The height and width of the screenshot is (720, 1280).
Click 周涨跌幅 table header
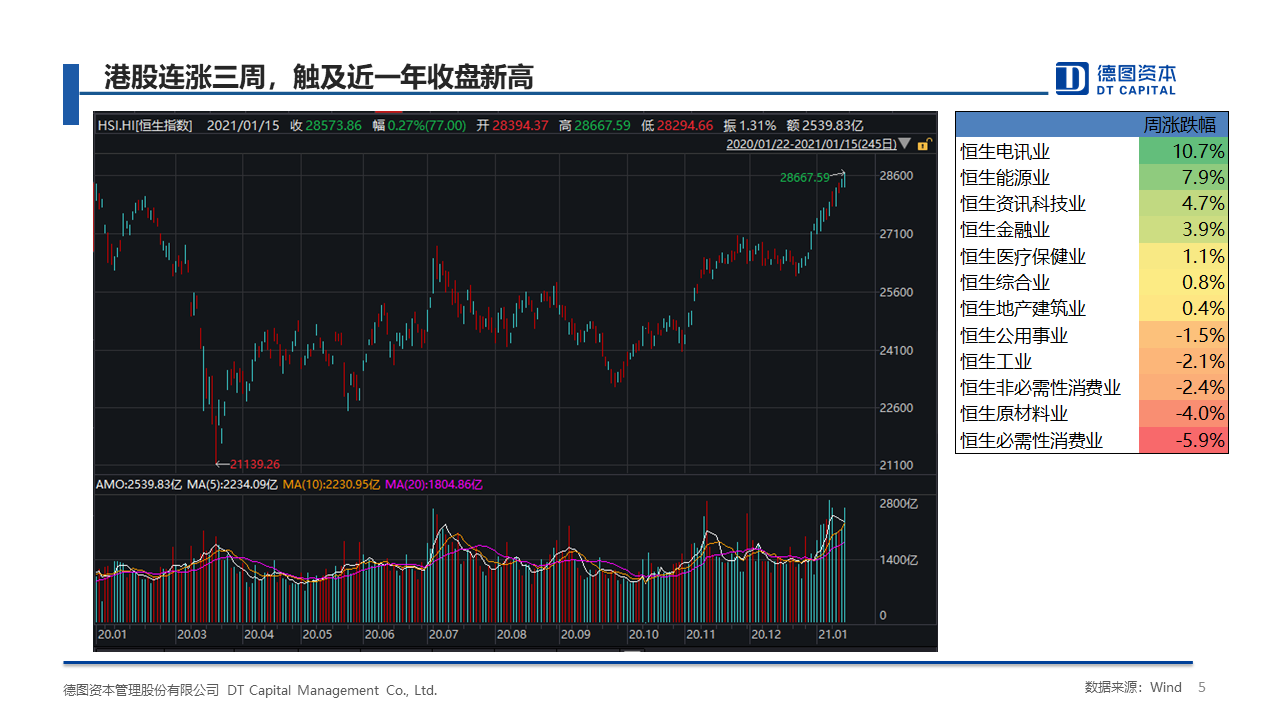pos(1180,125)
